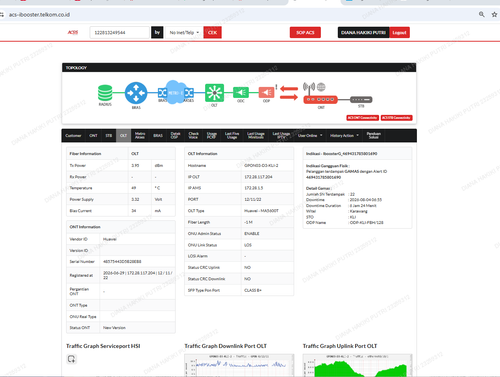Click the internet number search field

120,32
